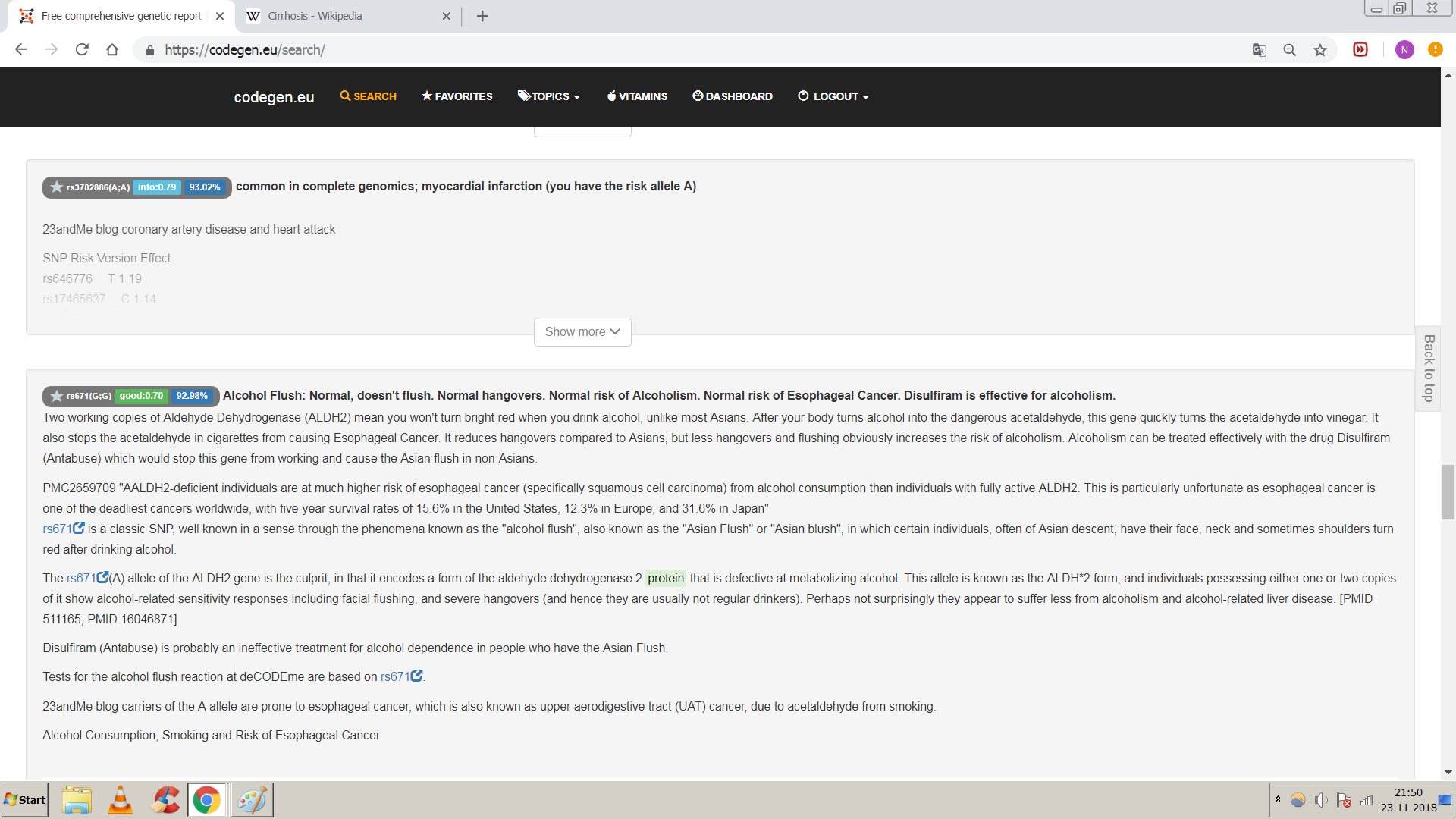Reload the codegen.eu page
Viewport: 1456px width, 819px height.
pos(82,49)
